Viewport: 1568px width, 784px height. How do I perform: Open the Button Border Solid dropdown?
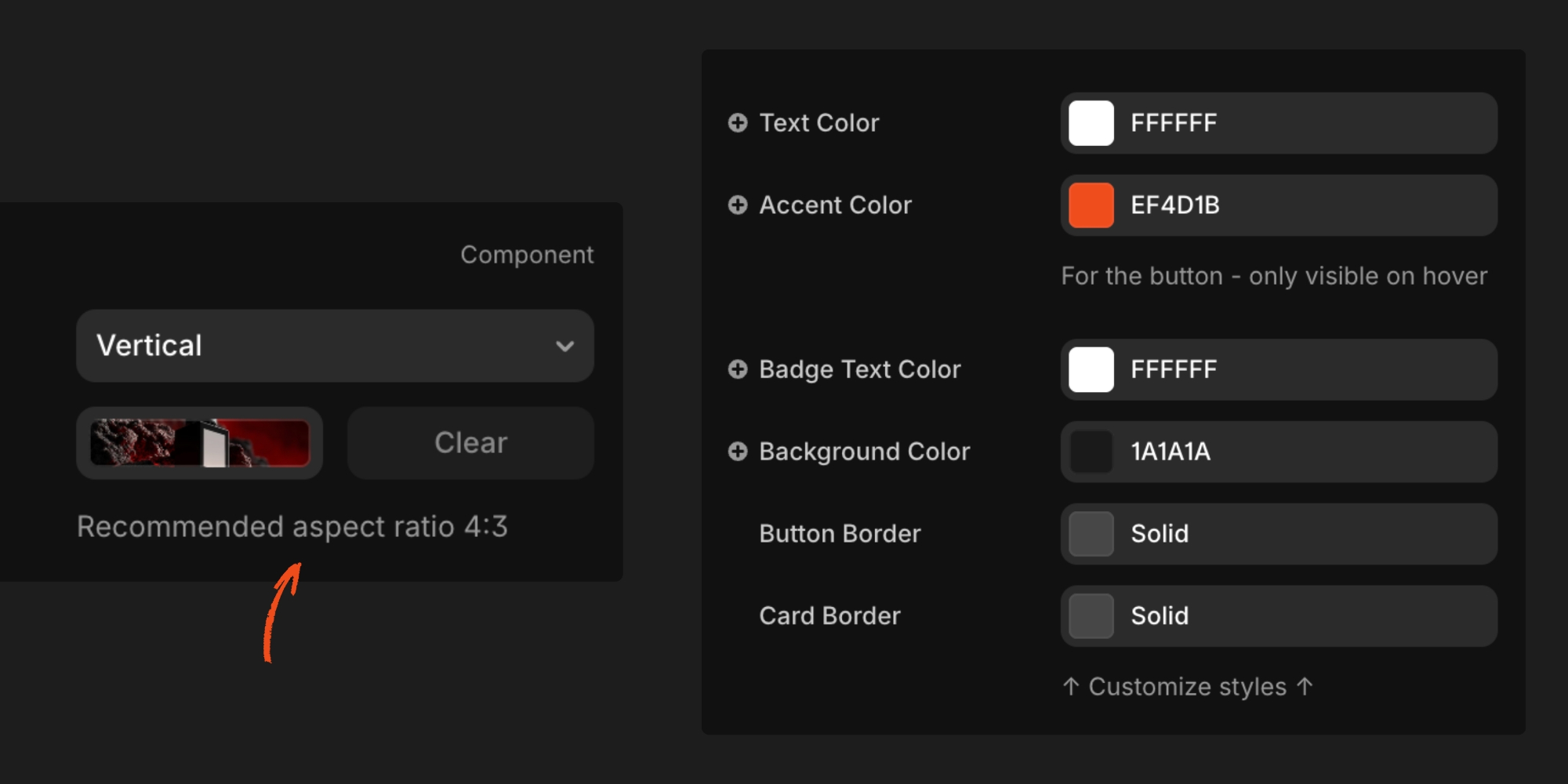(x=1278, y=534)
